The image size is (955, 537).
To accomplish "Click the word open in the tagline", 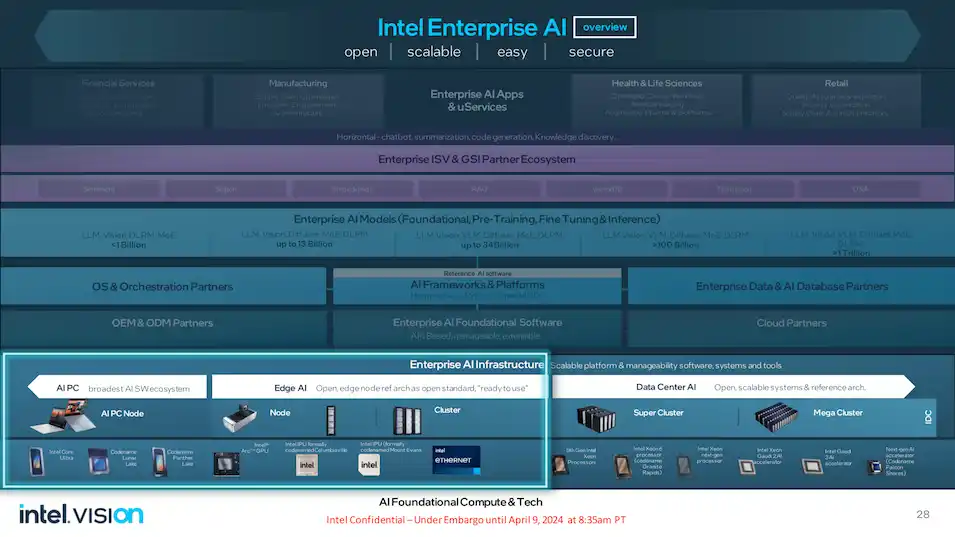I will coord(361,52).
